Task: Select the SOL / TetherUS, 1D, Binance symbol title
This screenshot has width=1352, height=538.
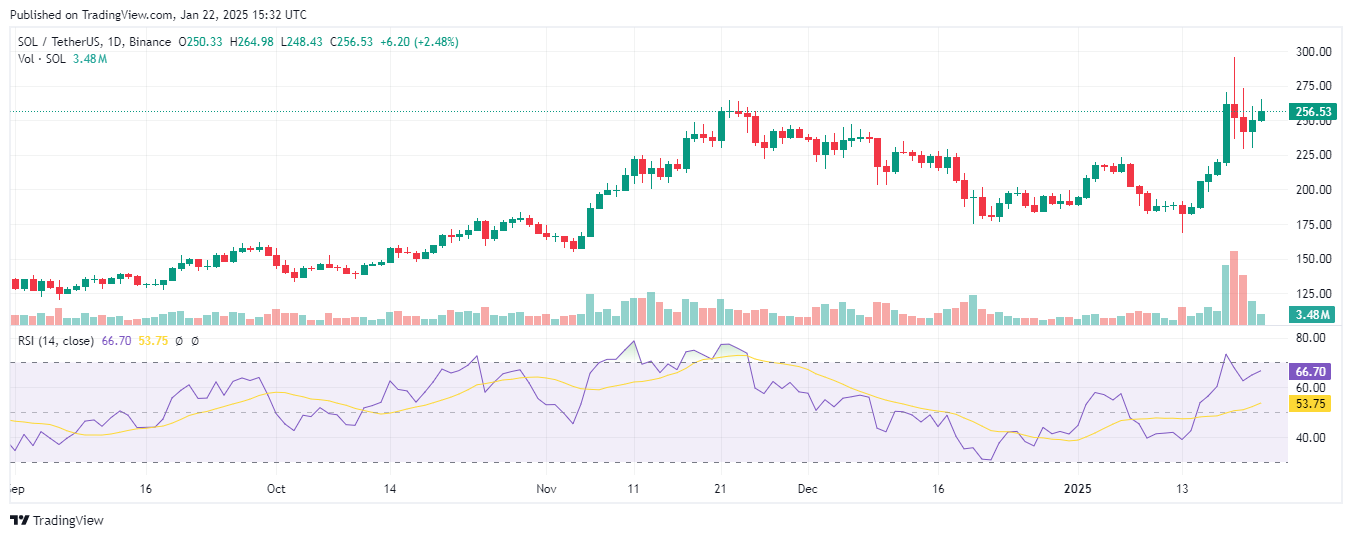Action: [x=95, y=42]
